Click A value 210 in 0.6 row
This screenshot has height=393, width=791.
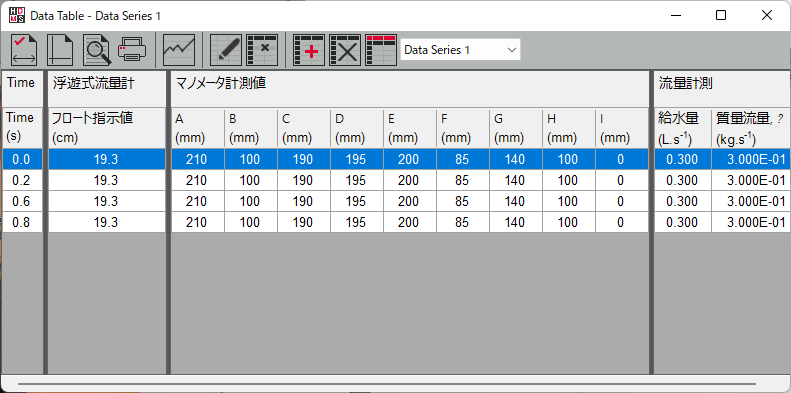[x=198, y=202]
